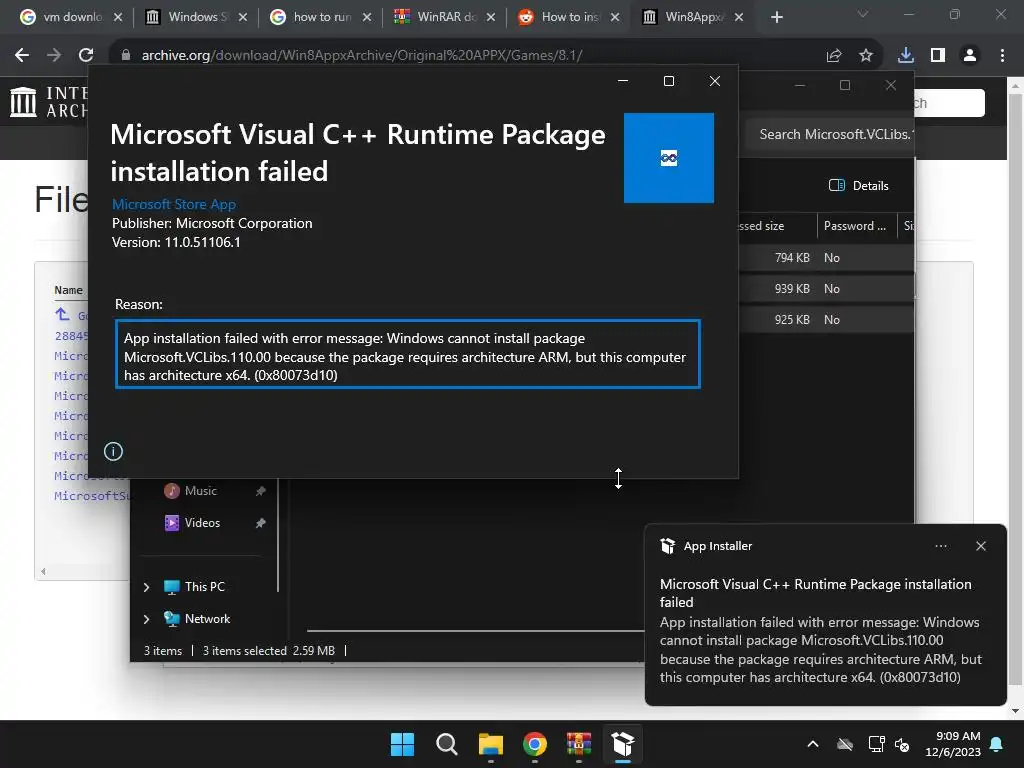Open App Installer taskbar icon
The height and width of the screenshot is (768, 1024).
click(623, 744)
